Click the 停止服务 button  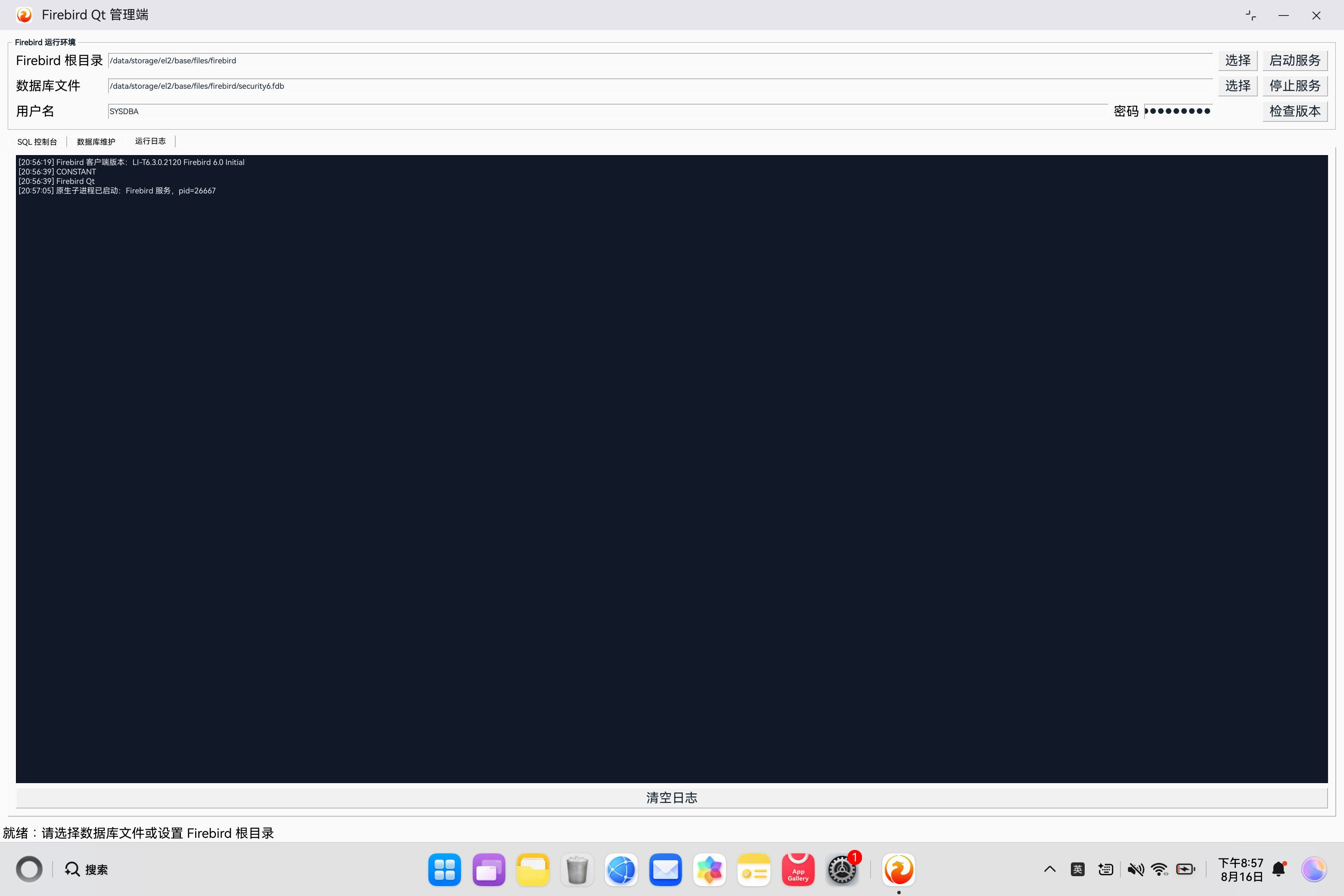[1295, 86]
